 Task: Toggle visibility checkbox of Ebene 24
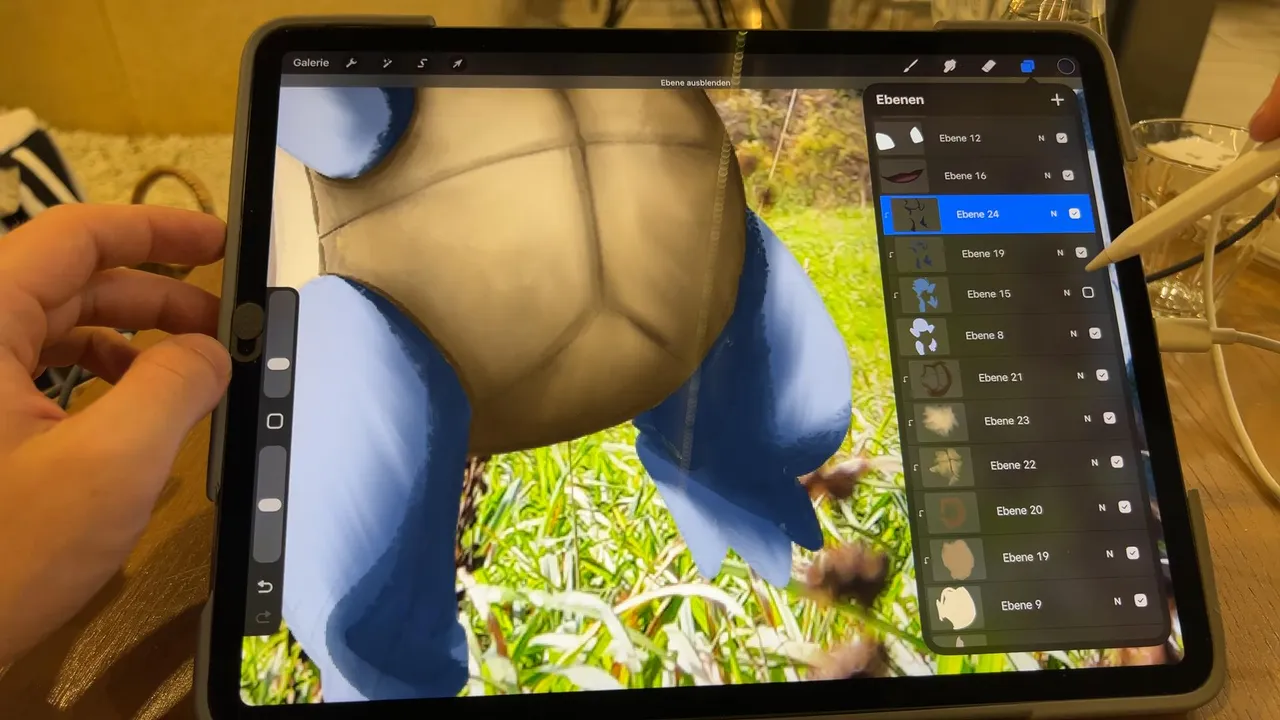1075,213
